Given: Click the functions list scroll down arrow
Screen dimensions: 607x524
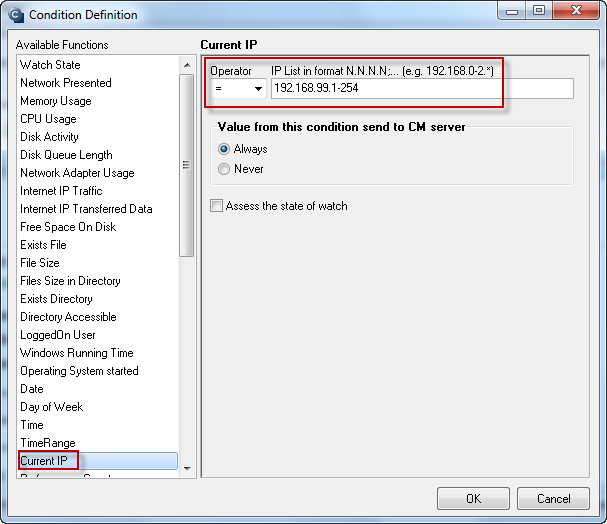Looking at the screenshot, I should point(187,469).
